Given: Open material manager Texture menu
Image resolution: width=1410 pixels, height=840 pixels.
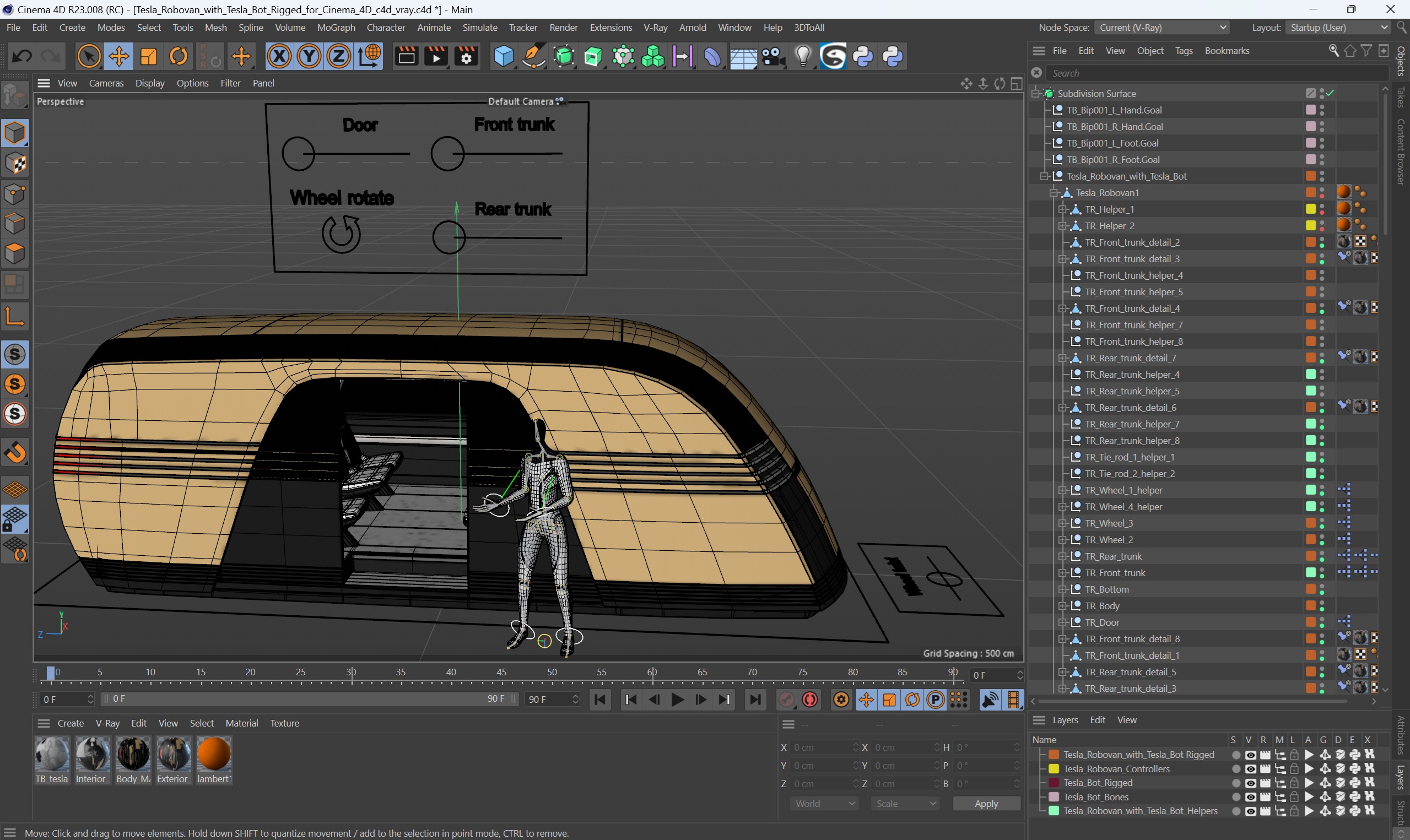Looking at the screenshot, I should [x=284, y=723].
